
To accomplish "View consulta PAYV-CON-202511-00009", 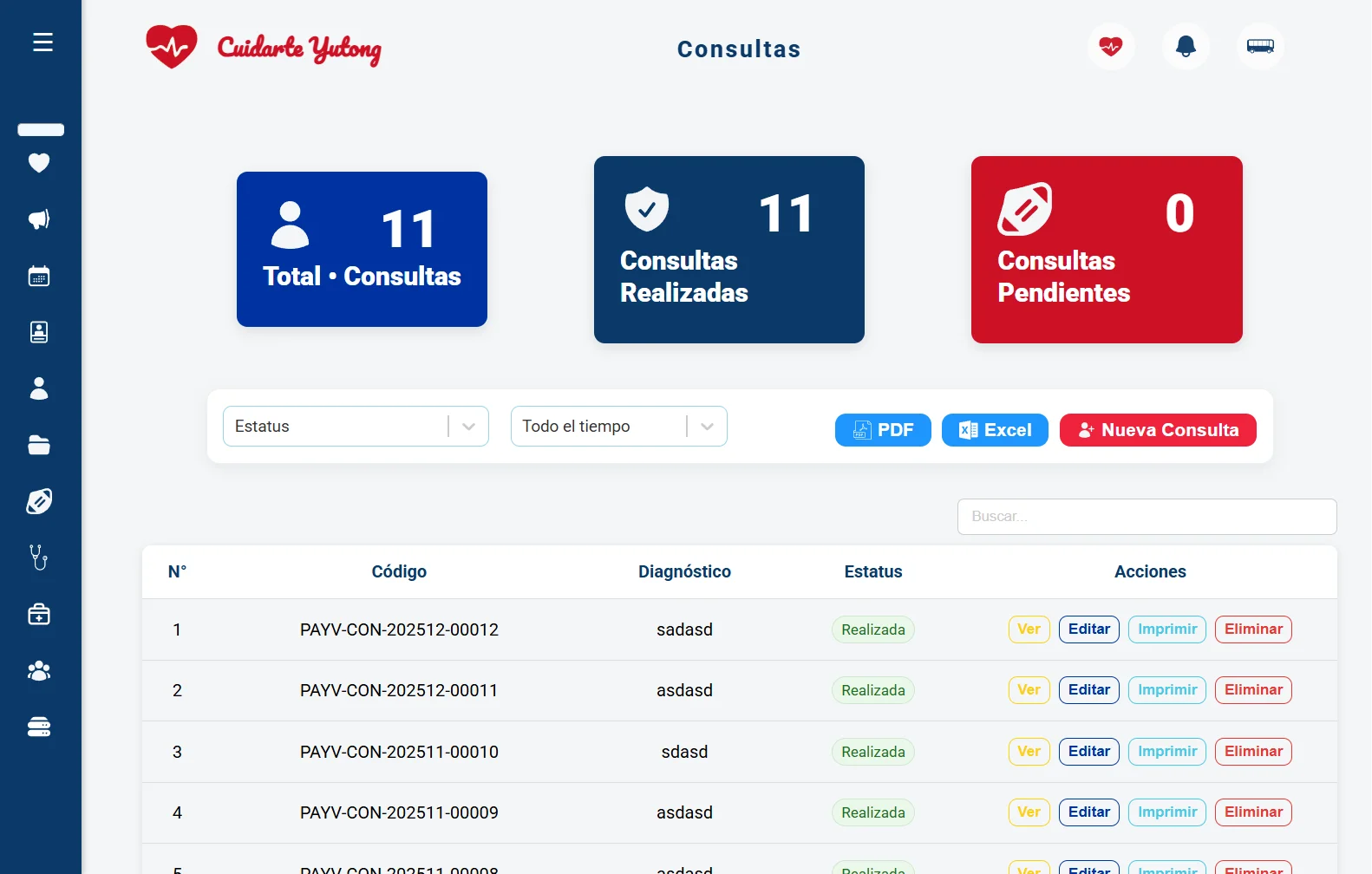I will pos(1029,812).
